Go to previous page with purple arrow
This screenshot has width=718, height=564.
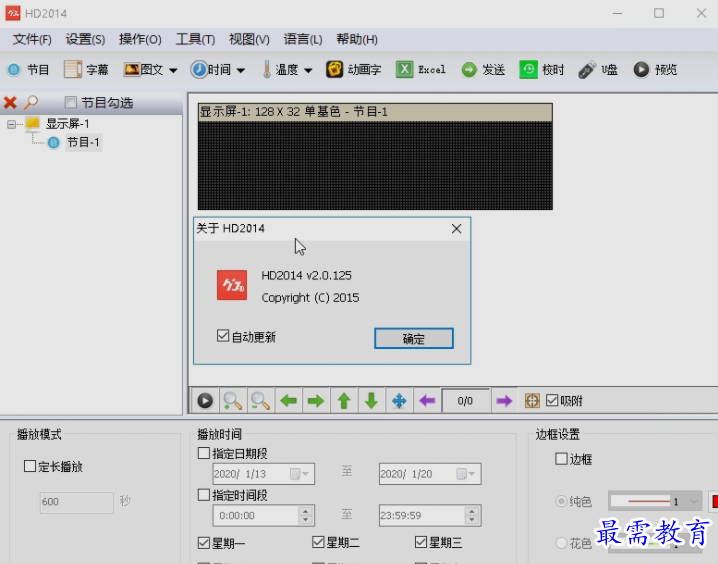coord(427,401)
